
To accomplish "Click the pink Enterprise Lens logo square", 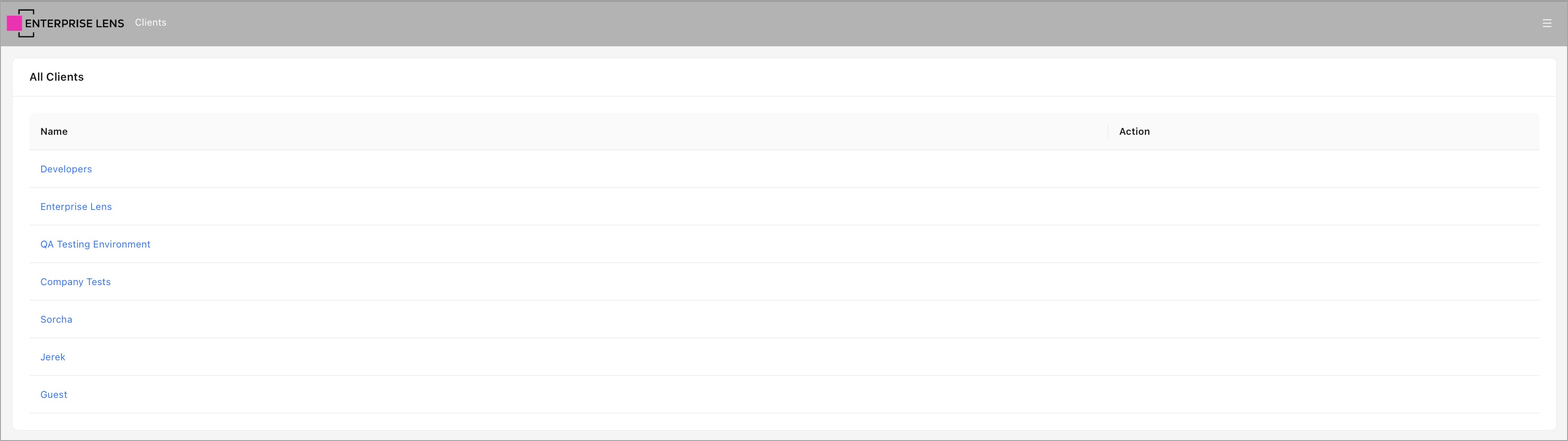I will coord(15,23).
